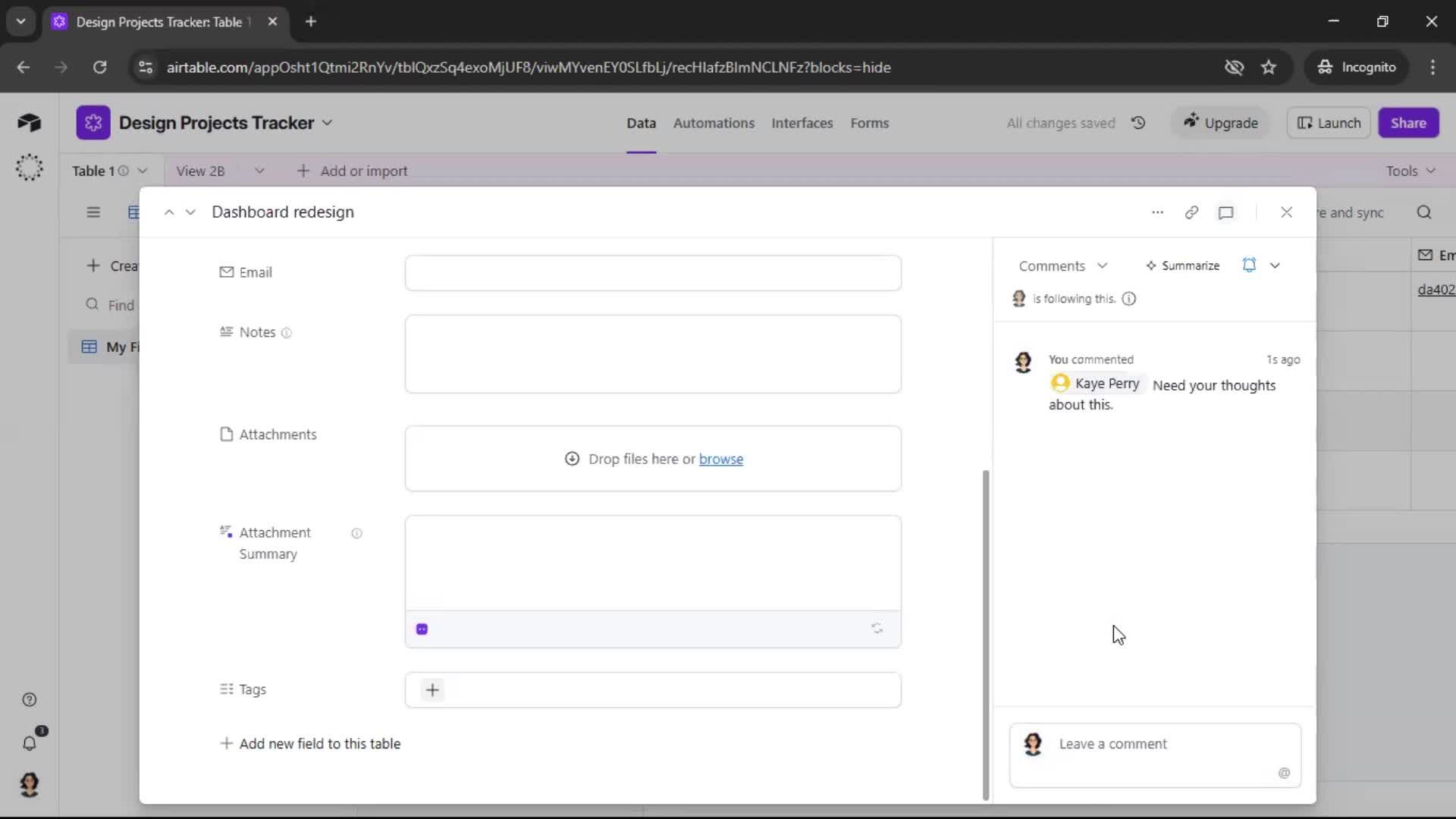
Task: Bookmark this page with the star icon
Action: (1269, 67)
